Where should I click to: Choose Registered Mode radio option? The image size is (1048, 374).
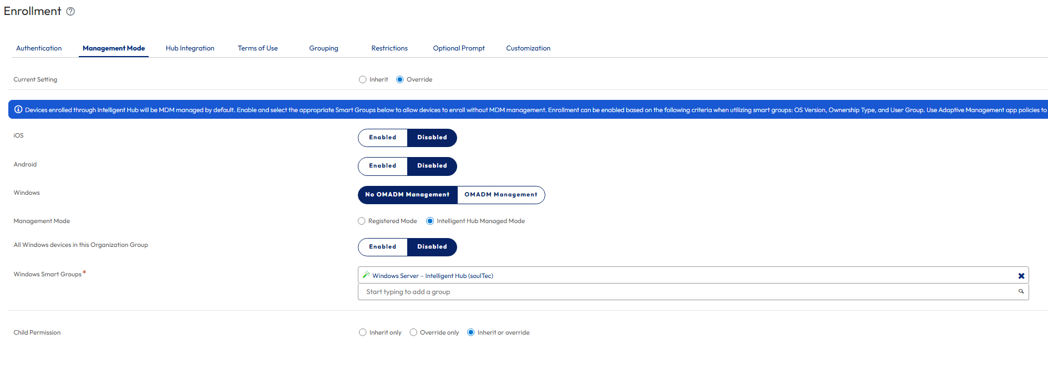(362, 221)
